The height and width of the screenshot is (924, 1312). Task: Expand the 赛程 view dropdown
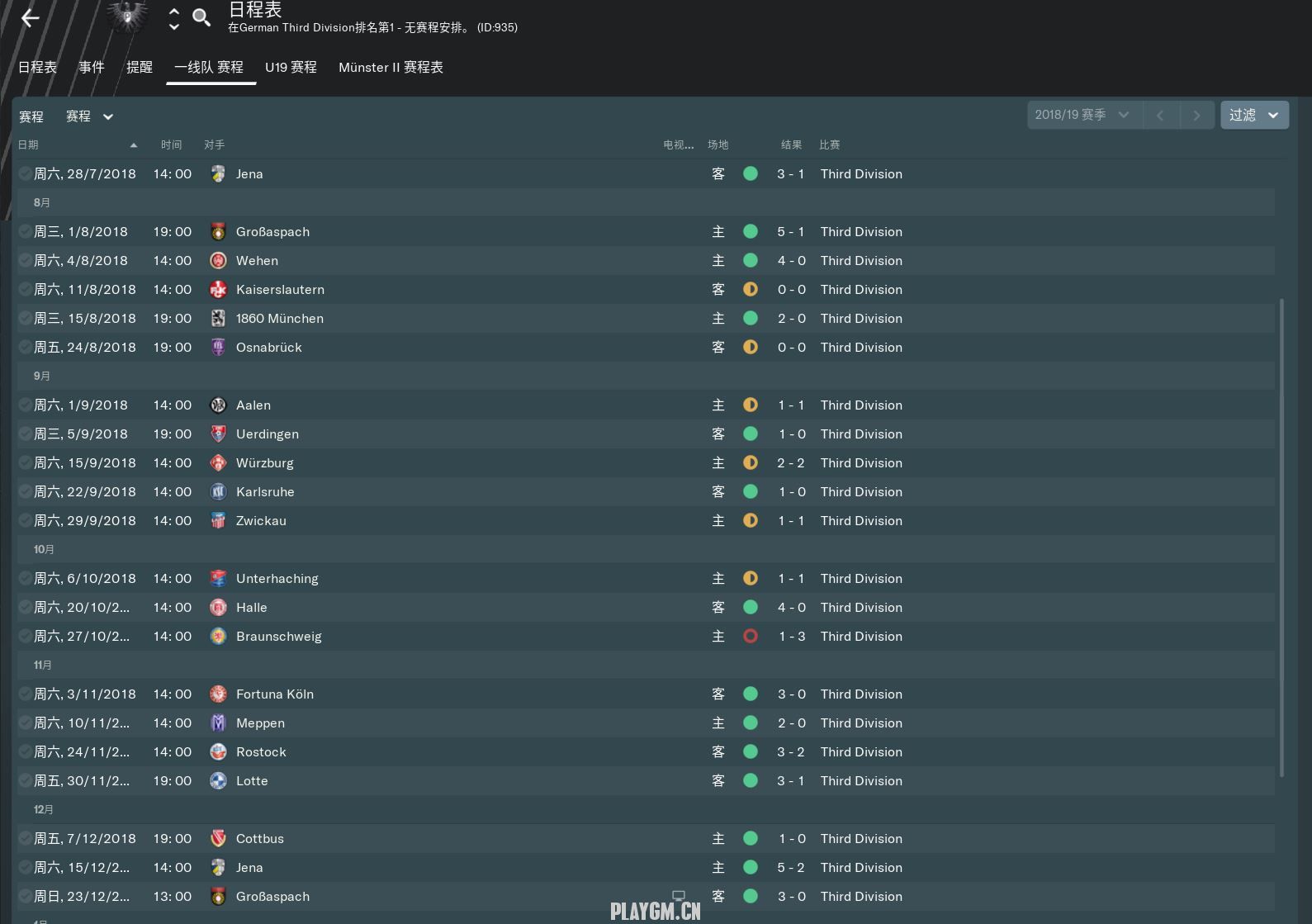(89, 116)
